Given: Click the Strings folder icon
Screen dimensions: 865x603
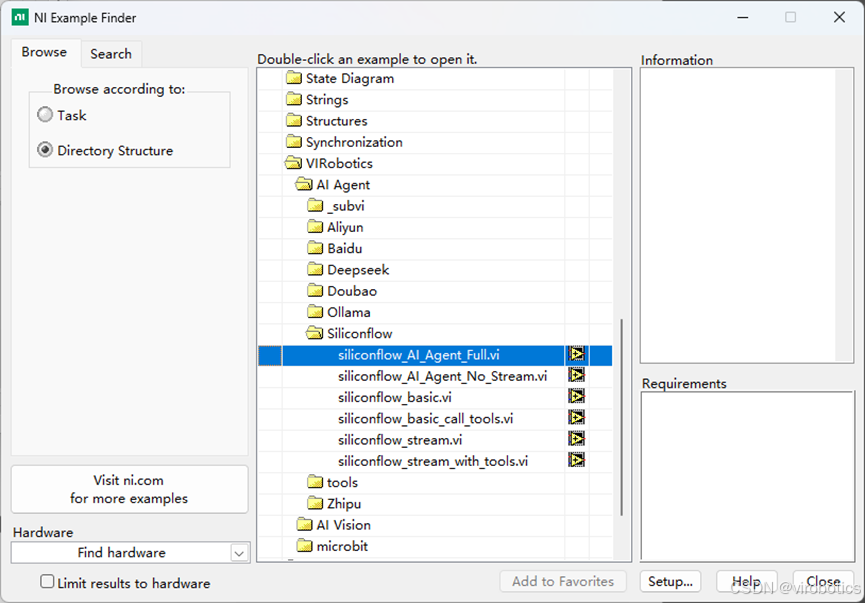Looking at the screenshot, I should pos(294,99).
